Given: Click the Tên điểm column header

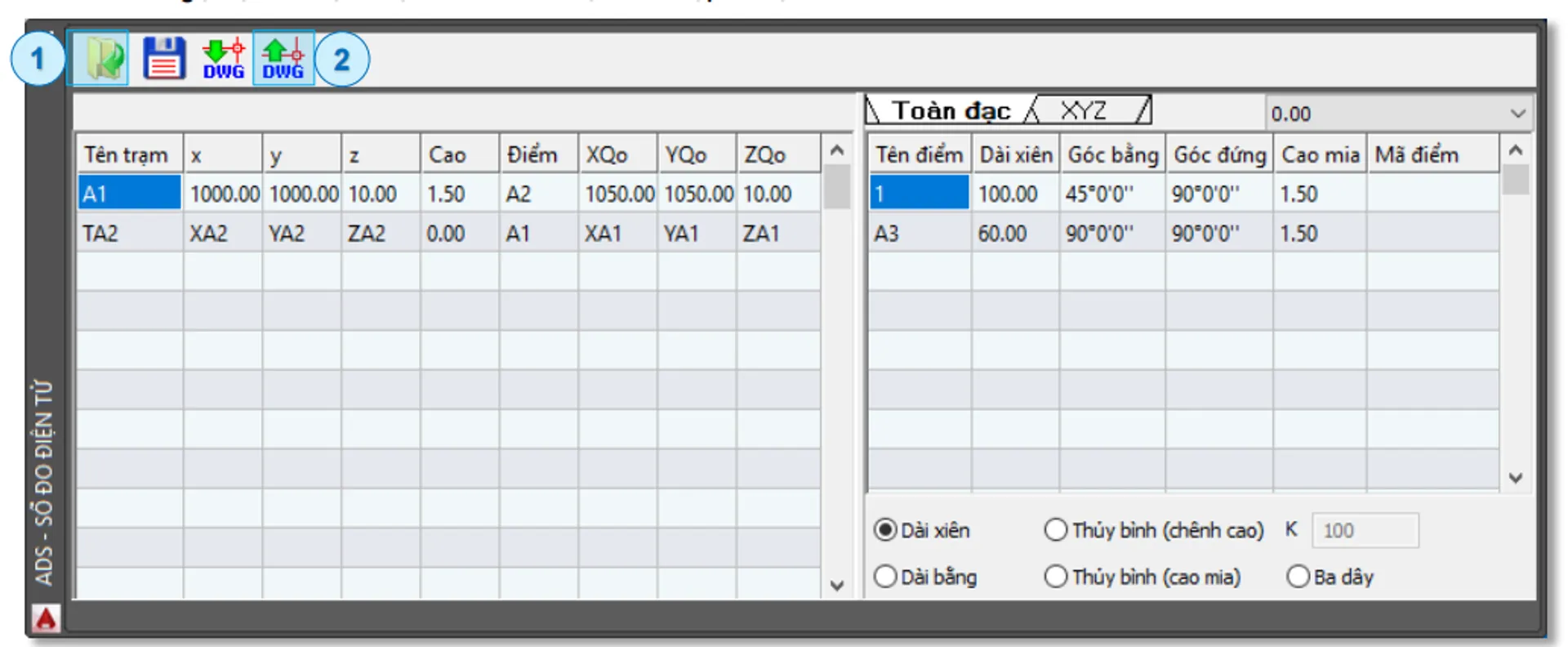Looking at the screenshot, I should pos(920,154).
